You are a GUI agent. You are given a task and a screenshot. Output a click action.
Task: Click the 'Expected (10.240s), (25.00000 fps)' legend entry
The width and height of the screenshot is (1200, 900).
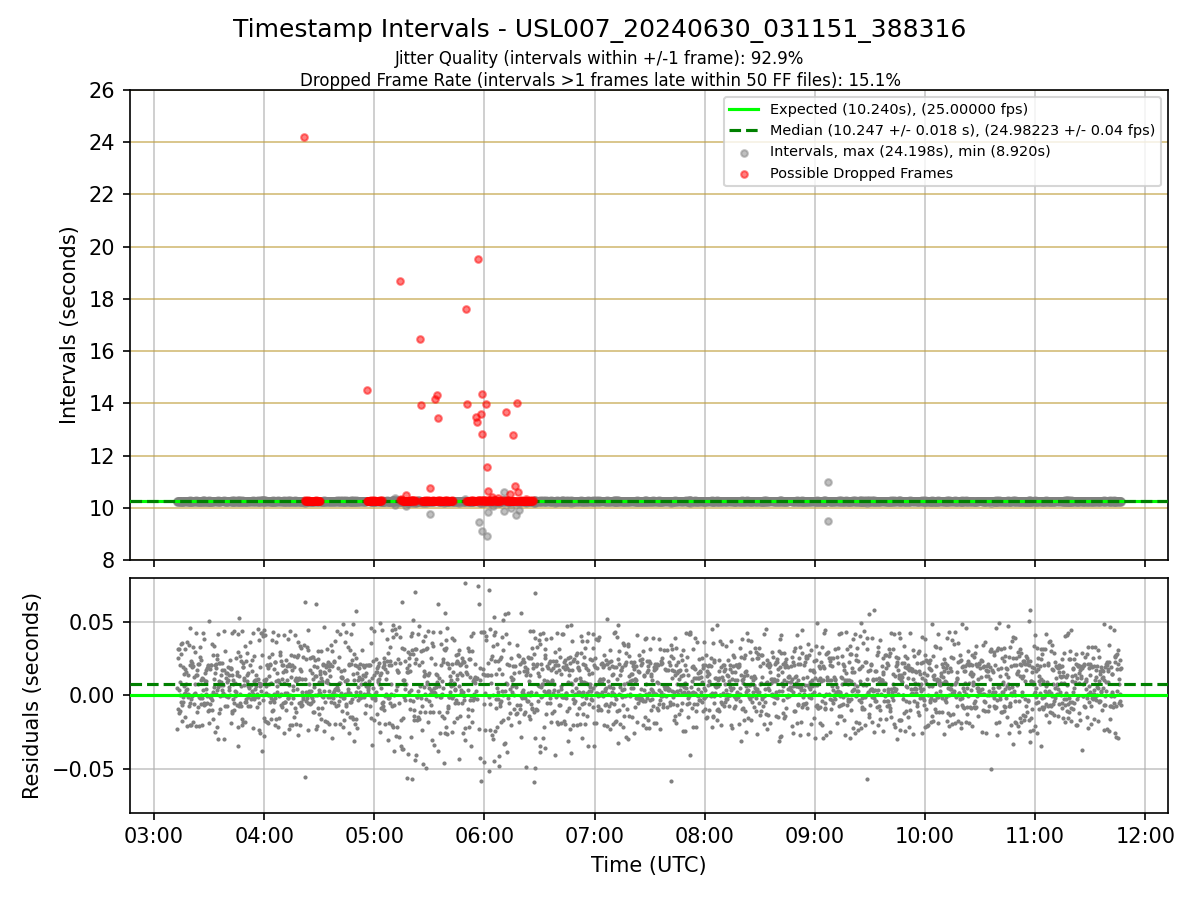click(898, 109)
